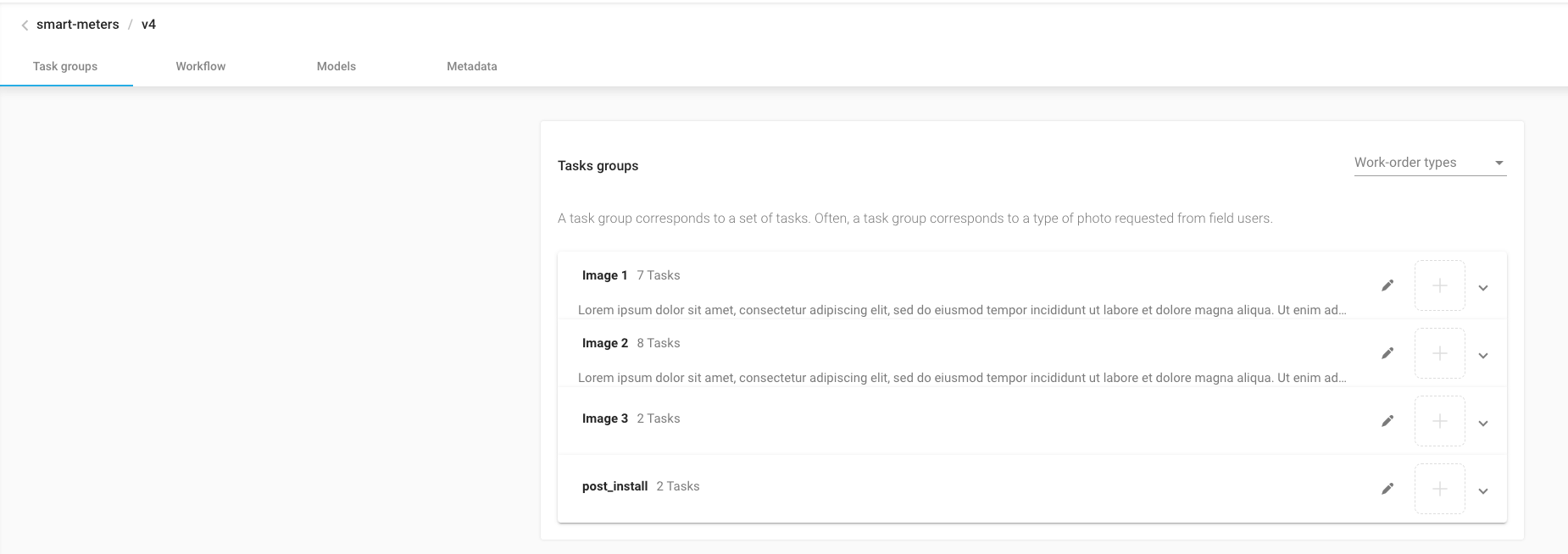
Task: Expand the Image 3 task group
Action: pyautogui.click(x=1483, y=424)
